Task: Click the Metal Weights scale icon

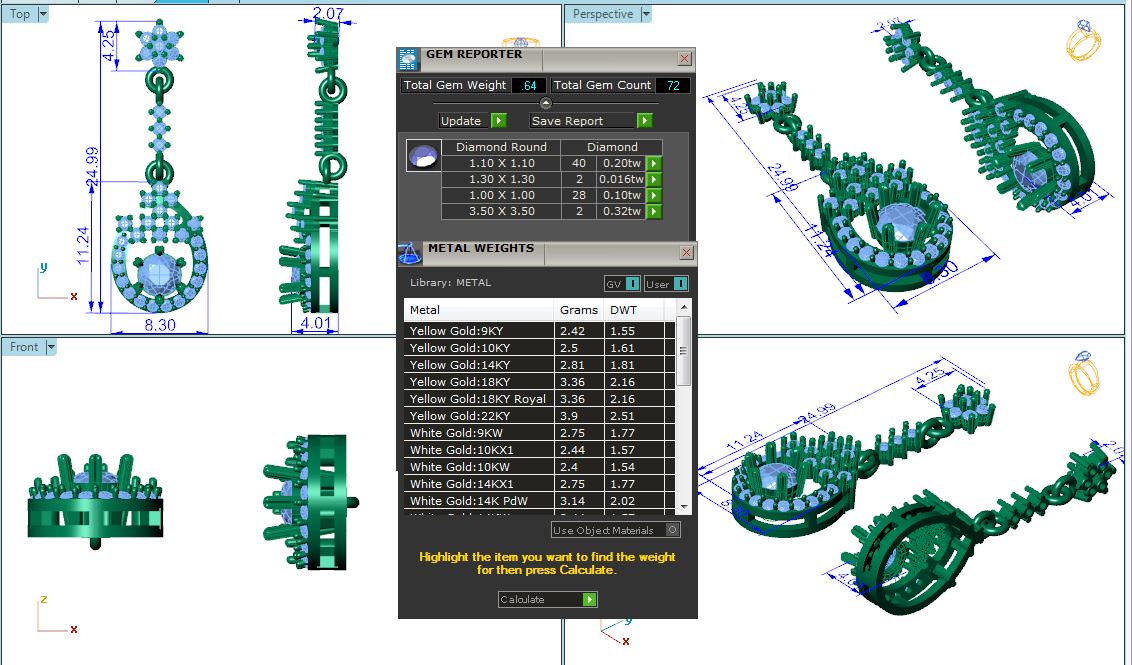Action: pyautogui.click(x=410, y=253)
